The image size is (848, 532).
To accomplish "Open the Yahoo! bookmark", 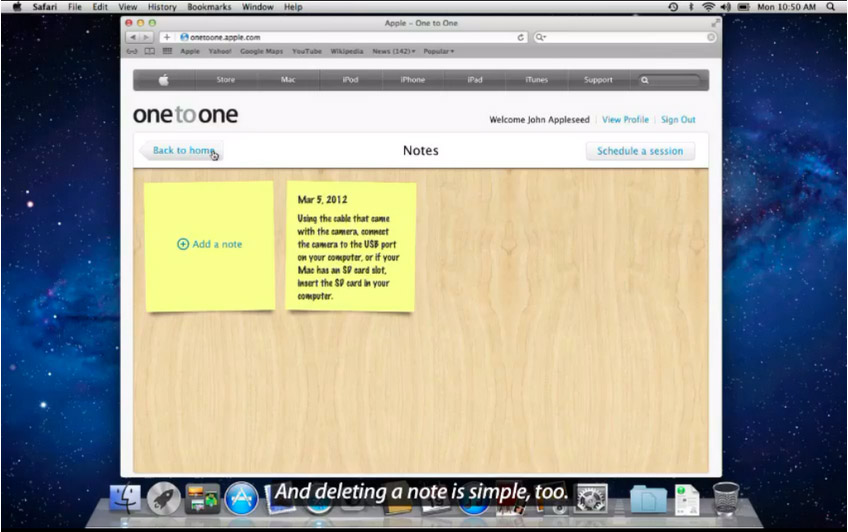I will pos(220,51).
